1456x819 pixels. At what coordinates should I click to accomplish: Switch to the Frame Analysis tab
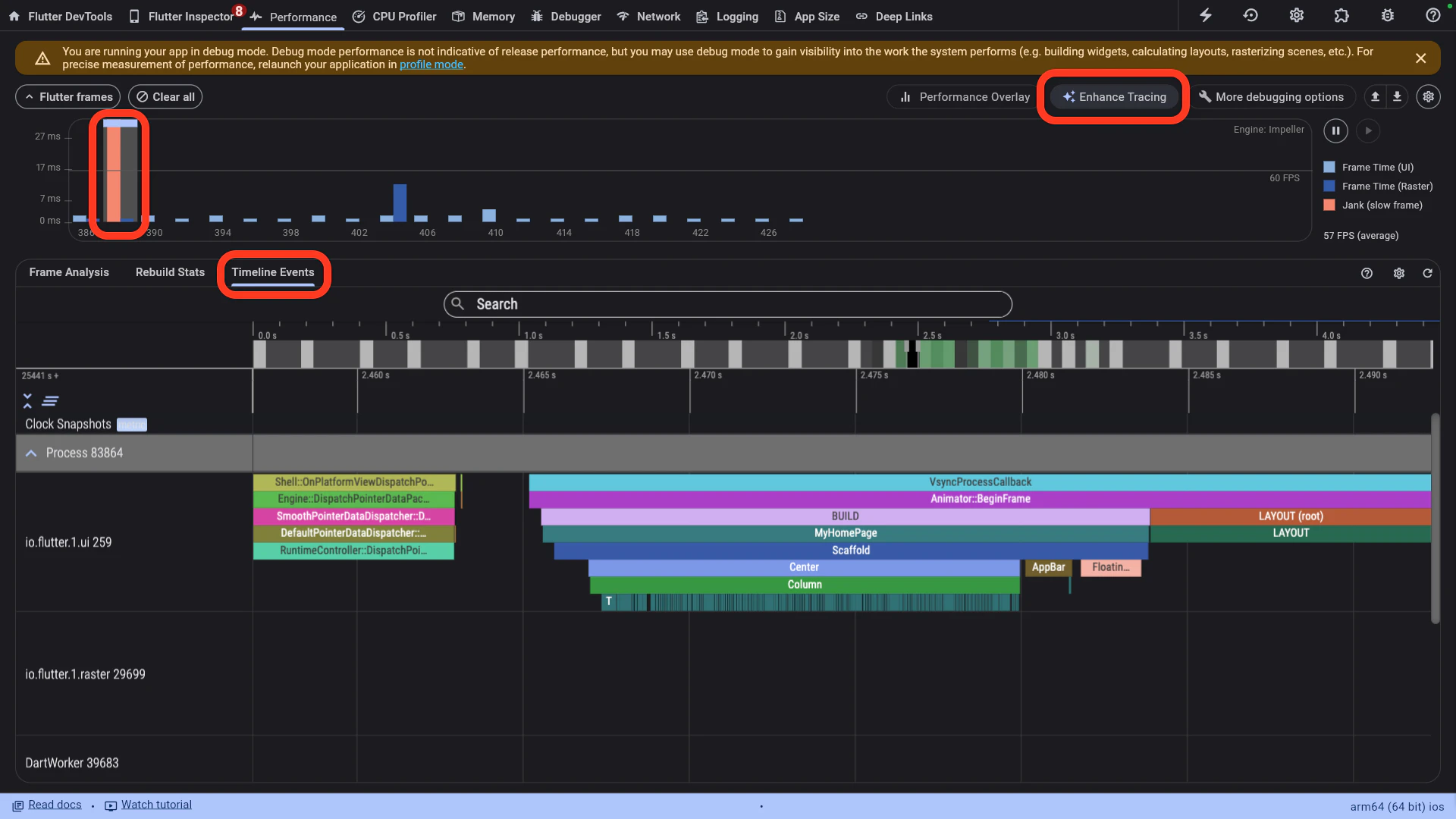[68, 272]
